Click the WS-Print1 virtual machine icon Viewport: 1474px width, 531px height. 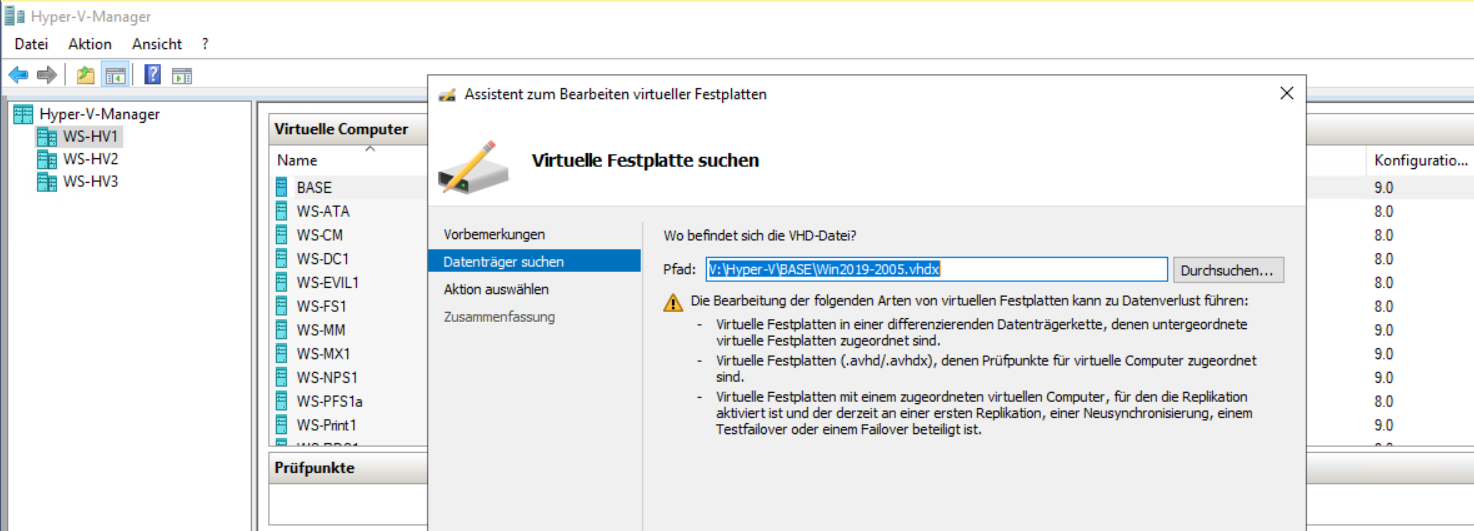[282, 424]
